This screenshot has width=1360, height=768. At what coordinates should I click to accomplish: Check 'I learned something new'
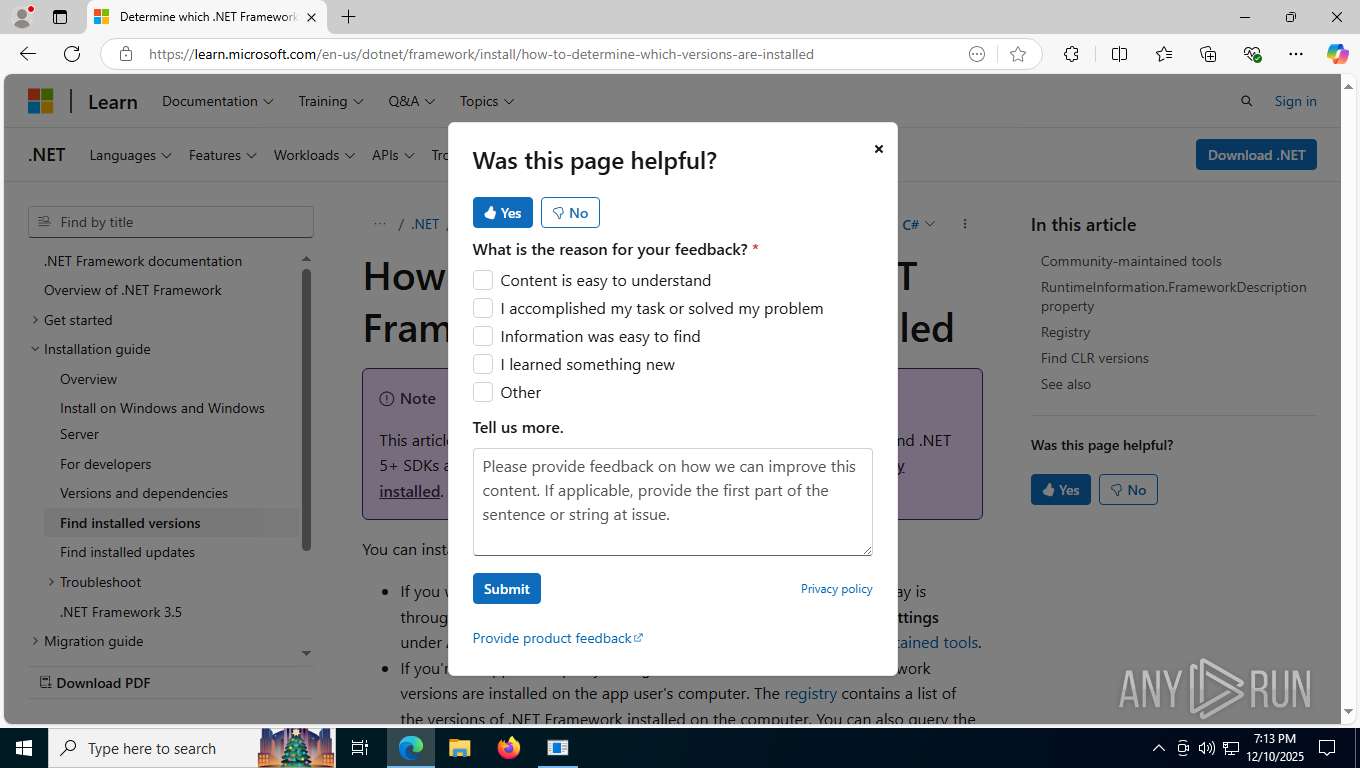click(x=483, y=364)
